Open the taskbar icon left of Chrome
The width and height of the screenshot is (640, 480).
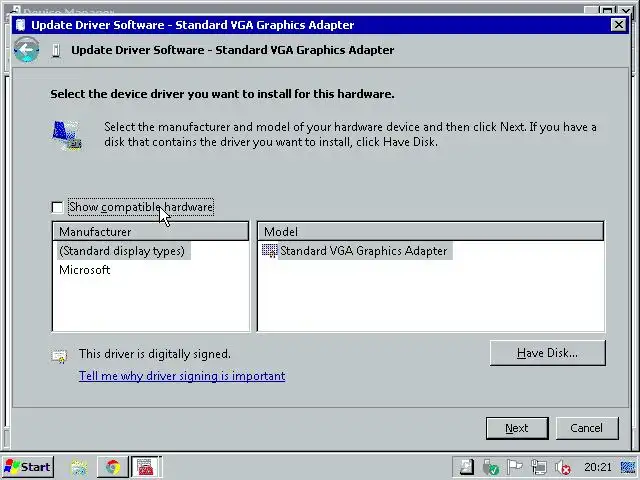[x=79, y=467]
